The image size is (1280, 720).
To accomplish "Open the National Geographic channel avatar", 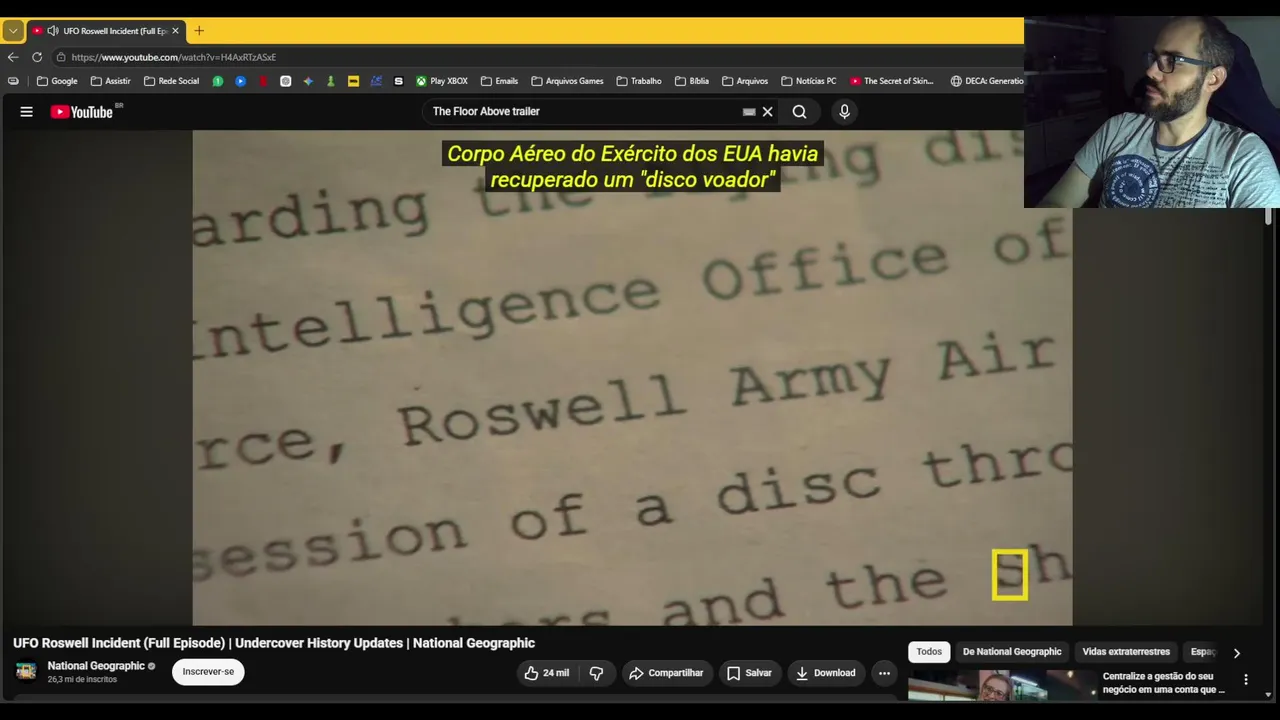I will (26, 671).
